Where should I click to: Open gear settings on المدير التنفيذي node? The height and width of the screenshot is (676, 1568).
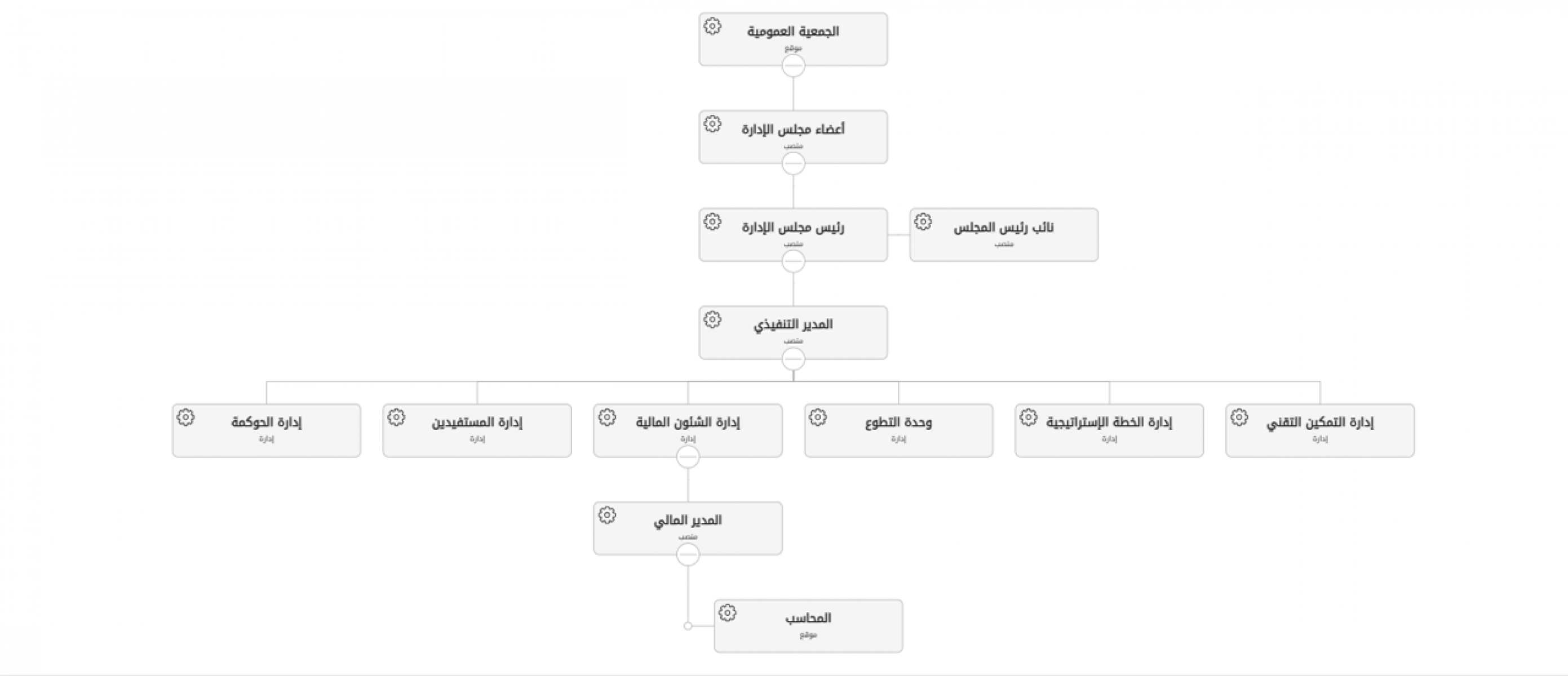(712, 319)
